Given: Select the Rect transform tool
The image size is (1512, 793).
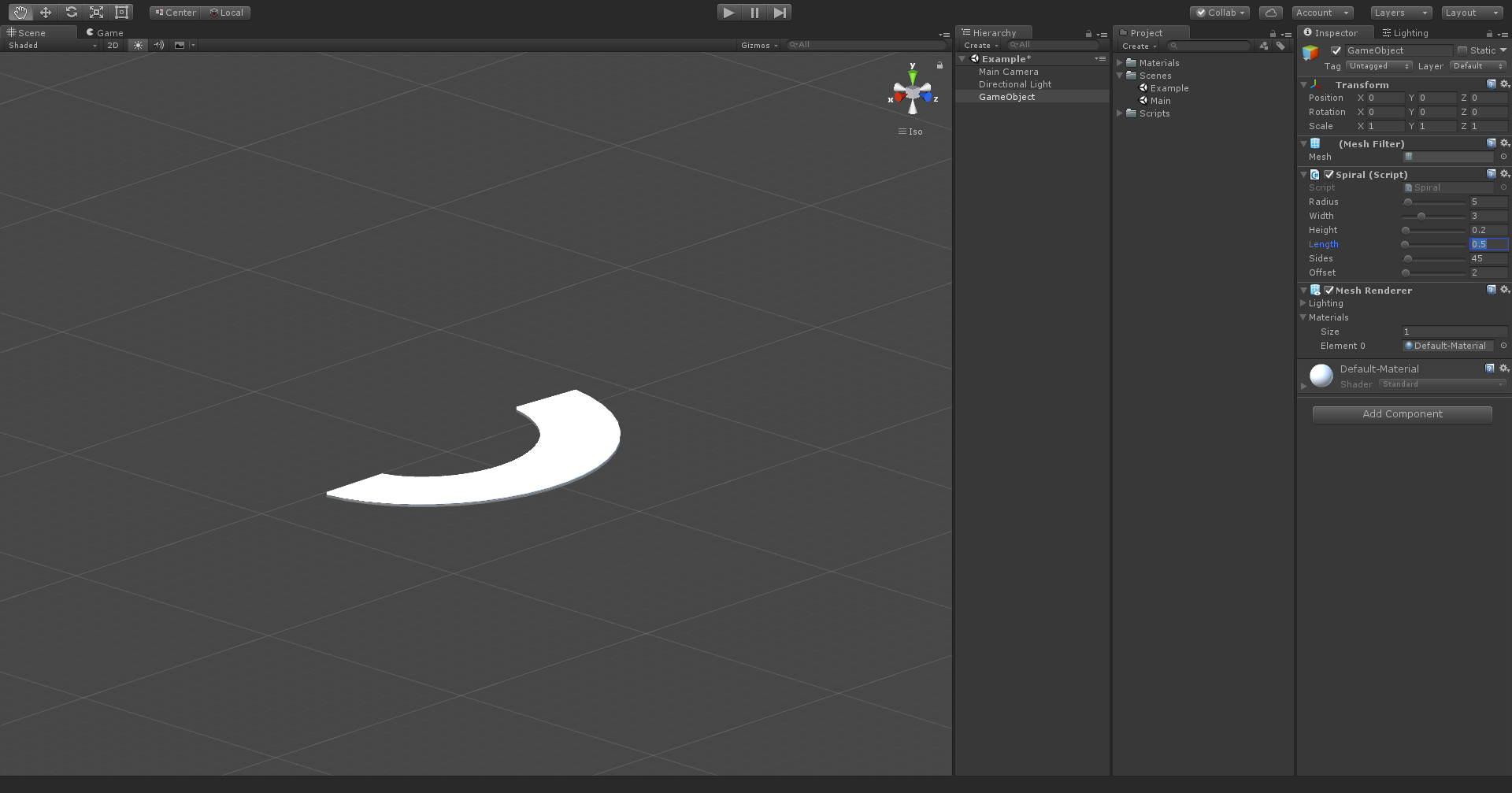Looking at the screenshot, I should 121,13.
